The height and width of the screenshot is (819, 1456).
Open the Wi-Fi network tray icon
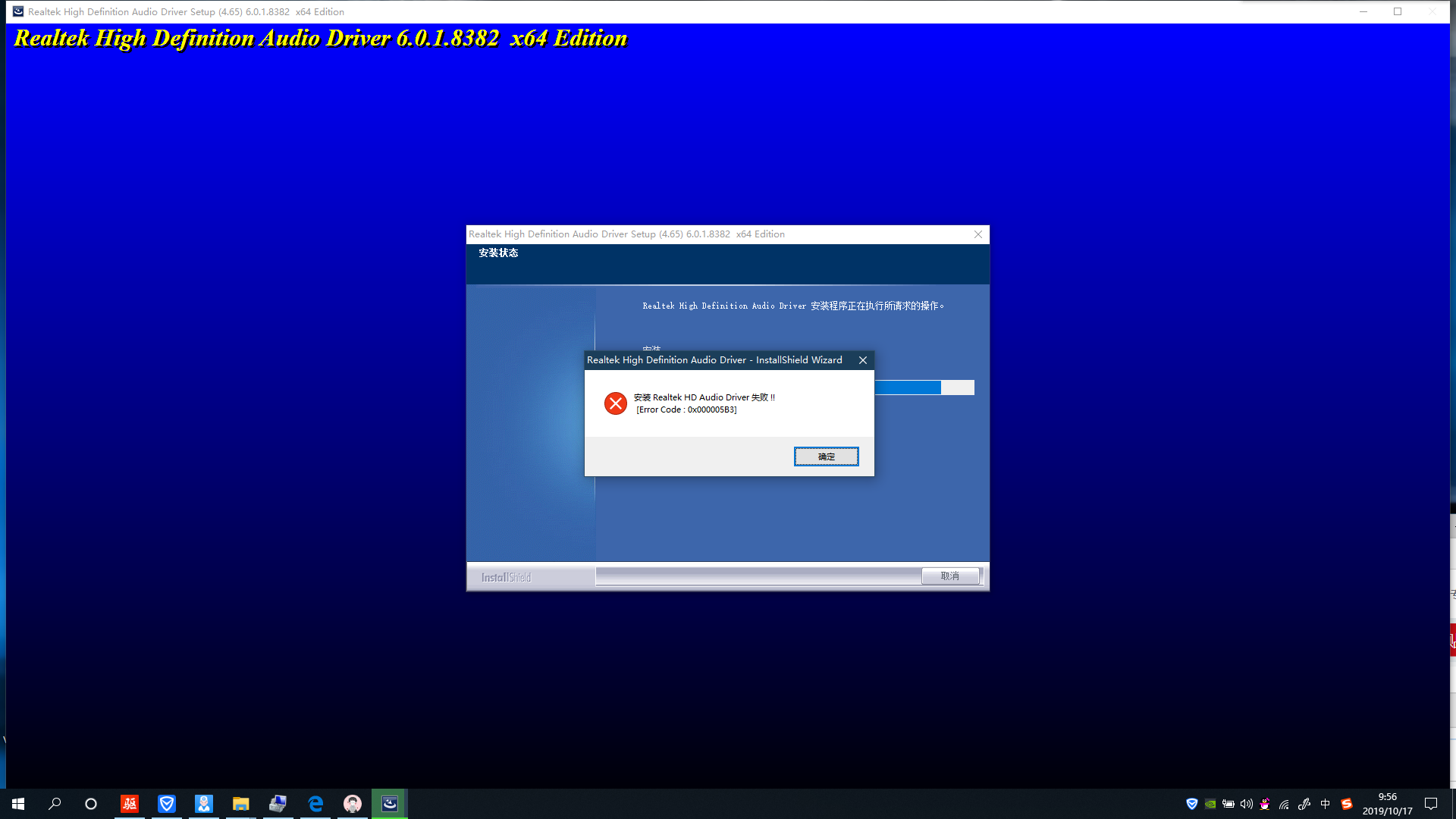pyautogui.click(x=1284, y=804)
